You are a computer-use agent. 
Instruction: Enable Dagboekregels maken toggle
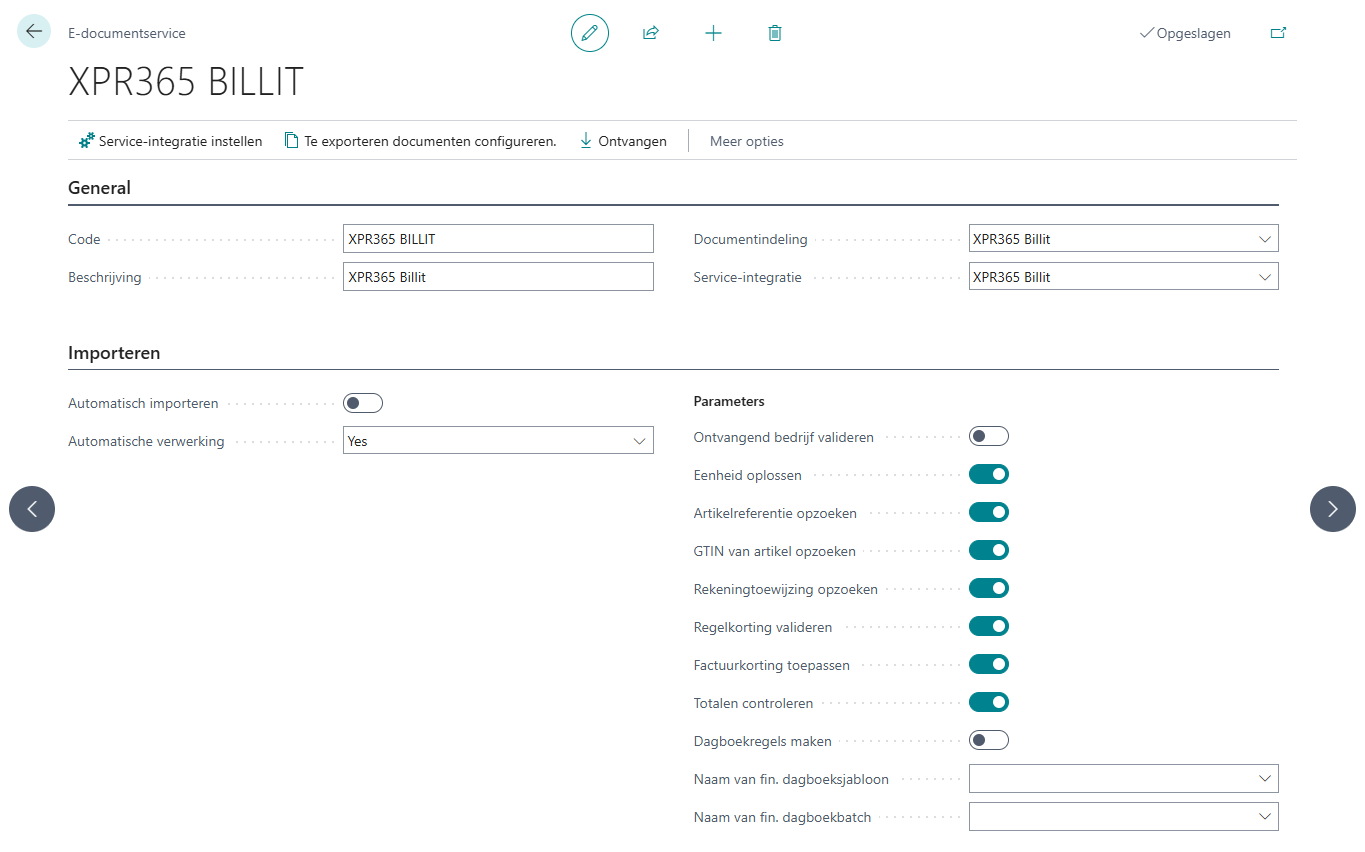[x=989, y=740]
